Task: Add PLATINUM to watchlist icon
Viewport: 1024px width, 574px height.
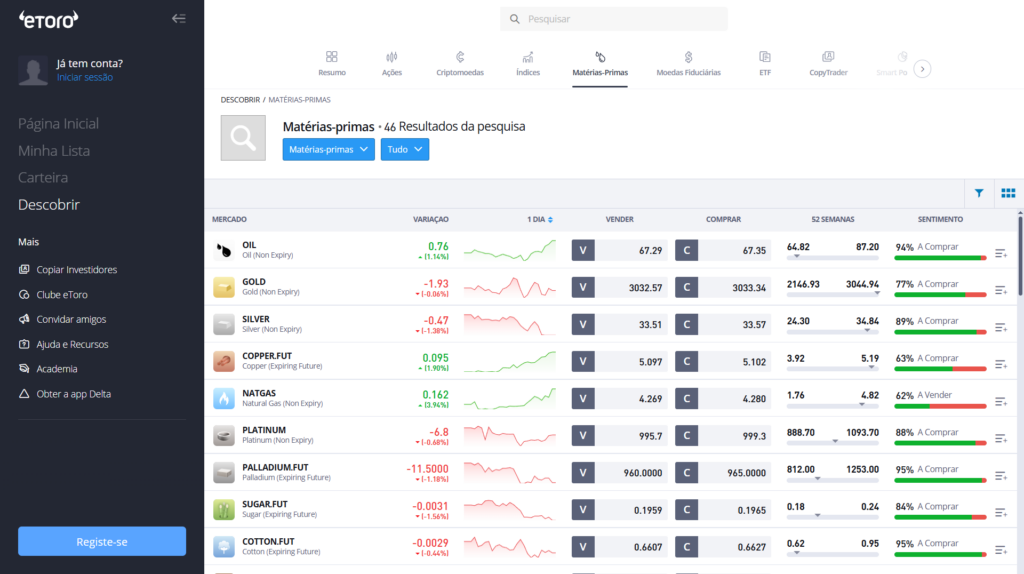Action: coord(1000,438)
